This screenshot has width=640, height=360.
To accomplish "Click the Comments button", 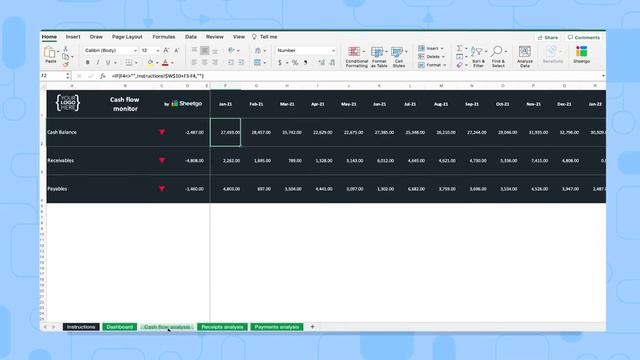I will [584, 38].
